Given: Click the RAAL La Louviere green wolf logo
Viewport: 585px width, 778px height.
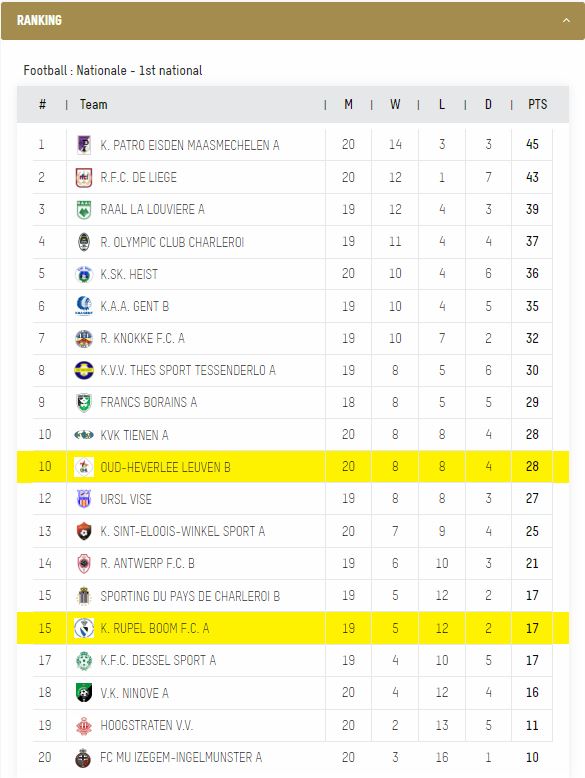Looking at the screenshot, I should [x=84, y=209].
